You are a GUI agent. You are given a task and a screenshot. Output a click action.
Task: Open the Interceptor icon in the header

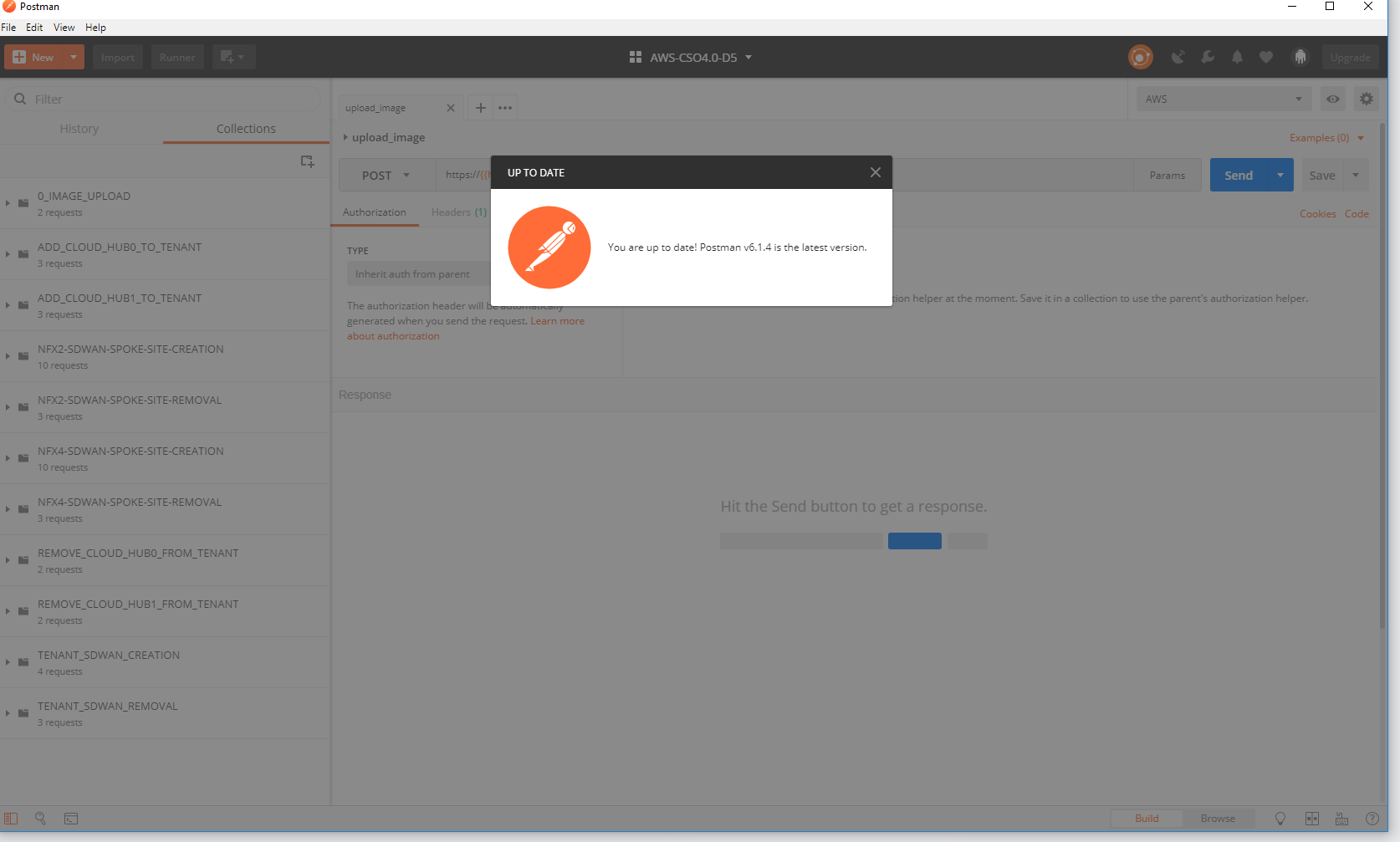[1300, 57]
